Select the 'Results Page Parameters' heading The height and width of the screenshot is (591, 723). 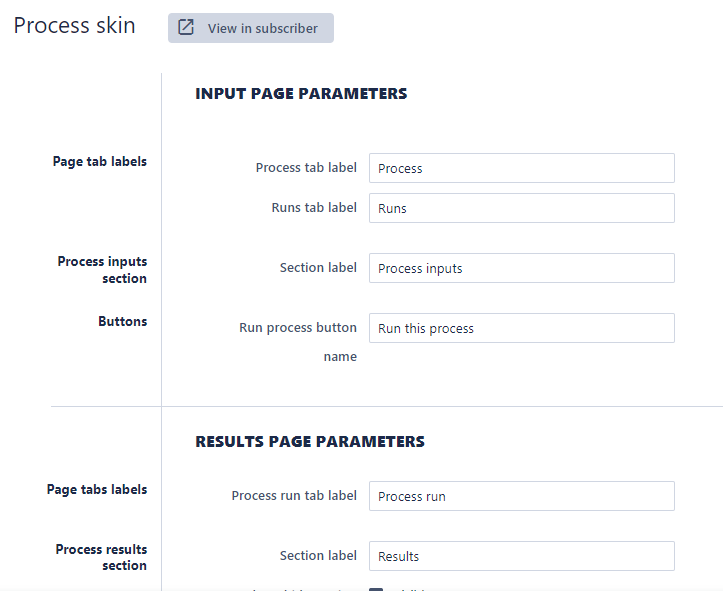click(309, 441)
